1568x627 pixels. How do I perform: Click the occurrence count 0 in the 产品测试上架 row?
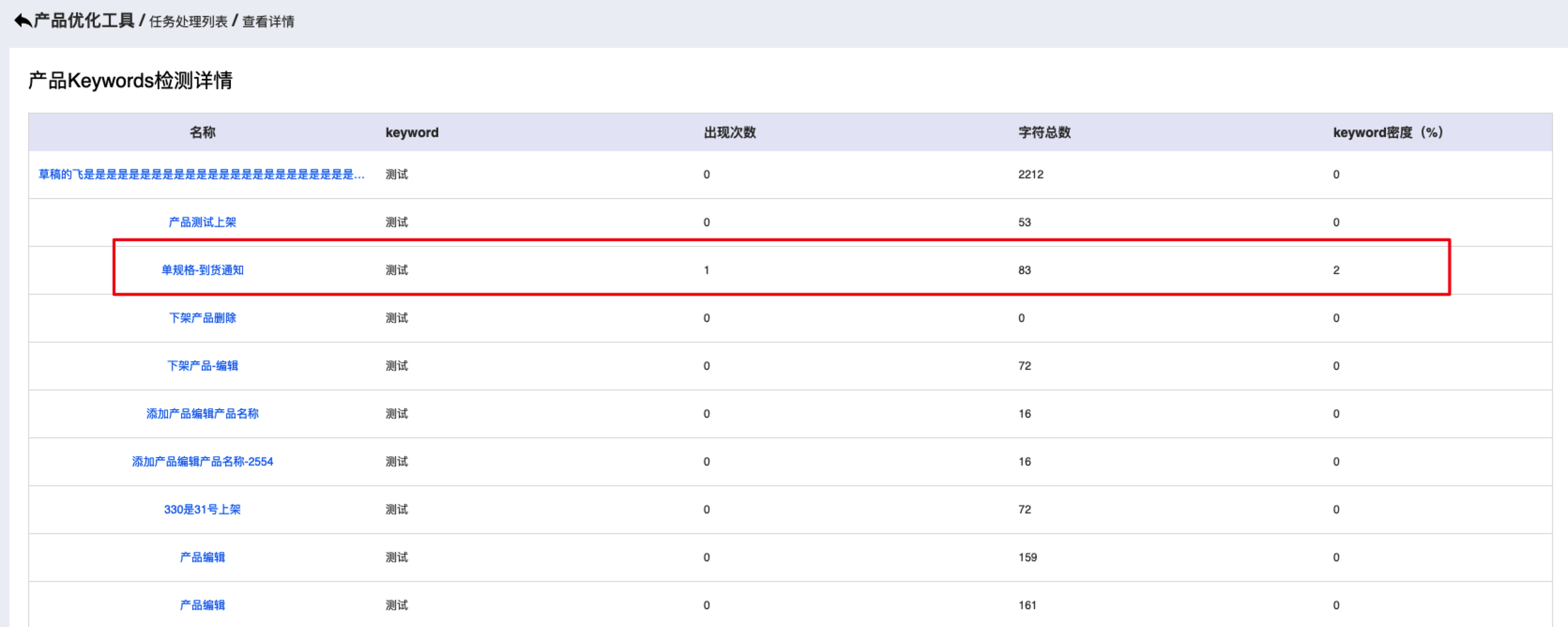707,222
